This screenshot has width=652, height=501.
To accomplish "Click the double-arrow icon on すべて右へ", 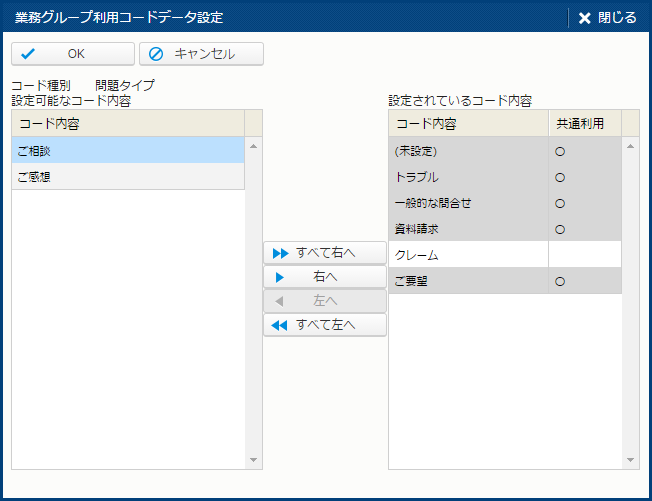I will [x=280, y=253].
